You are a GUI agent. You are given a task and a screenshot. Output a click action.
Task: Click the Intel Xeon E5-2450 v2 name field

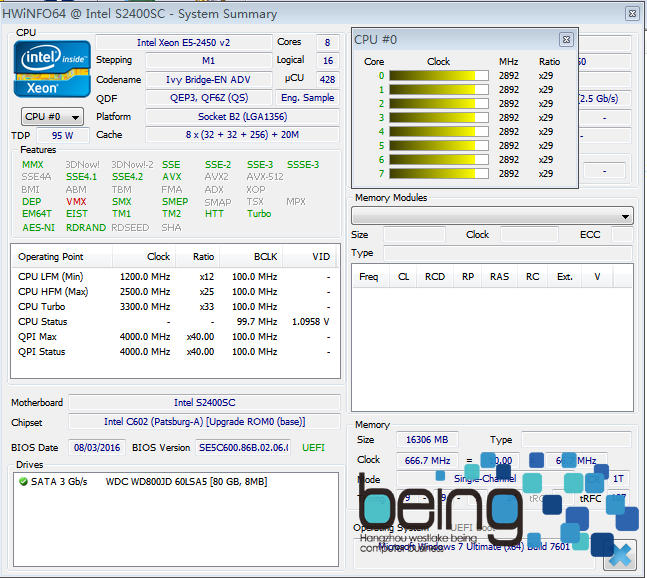coord(184,42)
